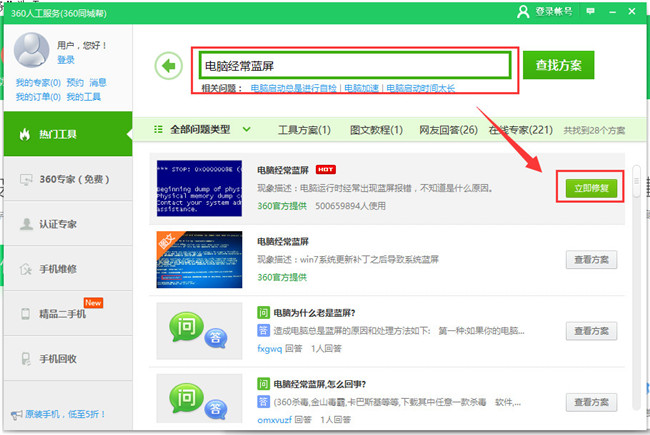This screenshot has width=650, height=435.
Task: Click the blue 答 badge of 造成电脑总是蓝屏 answer
Action: click(x=263, y=331)
